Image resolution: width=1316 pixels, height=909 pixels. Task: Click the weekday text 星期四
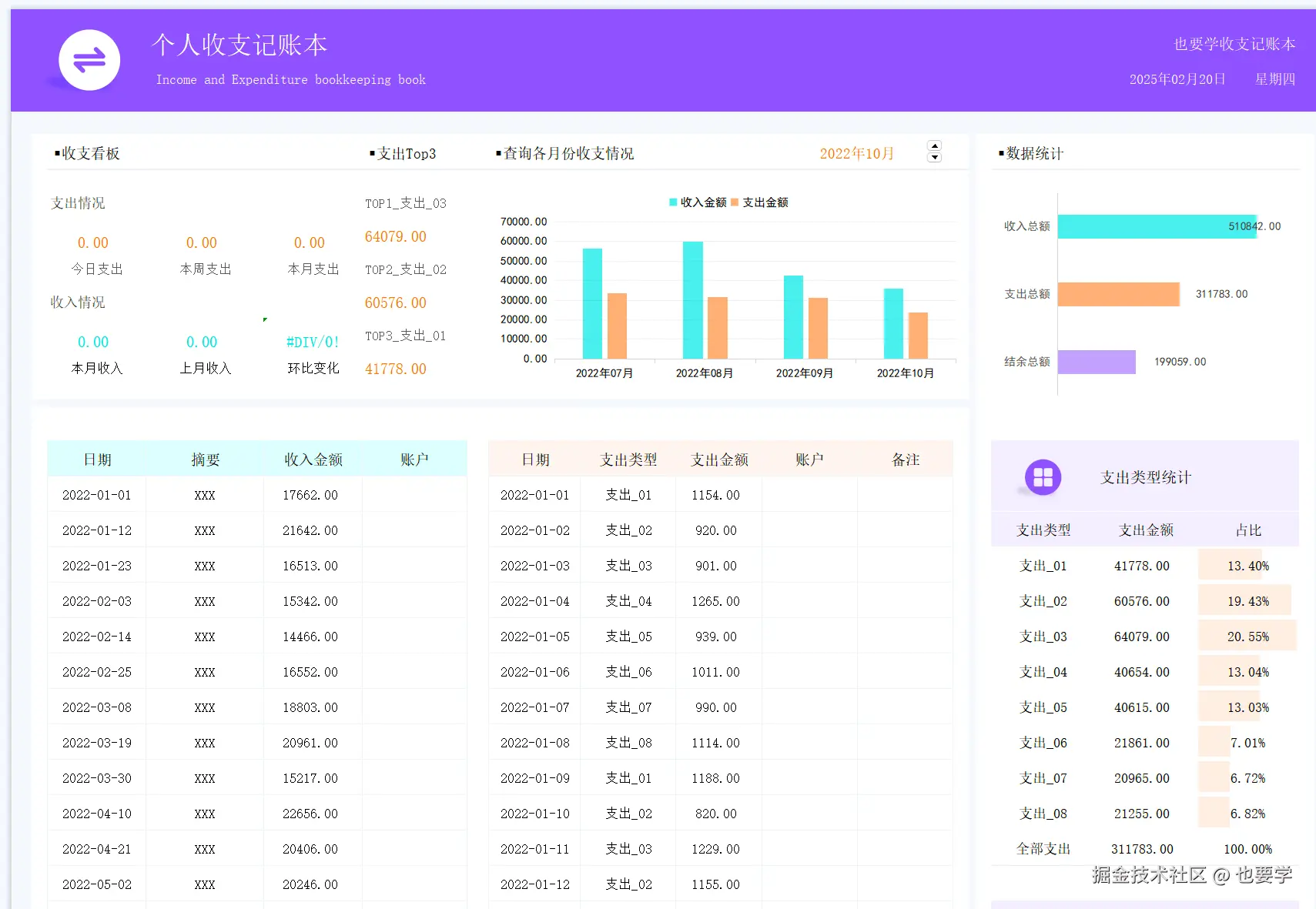coord(1275,79)
